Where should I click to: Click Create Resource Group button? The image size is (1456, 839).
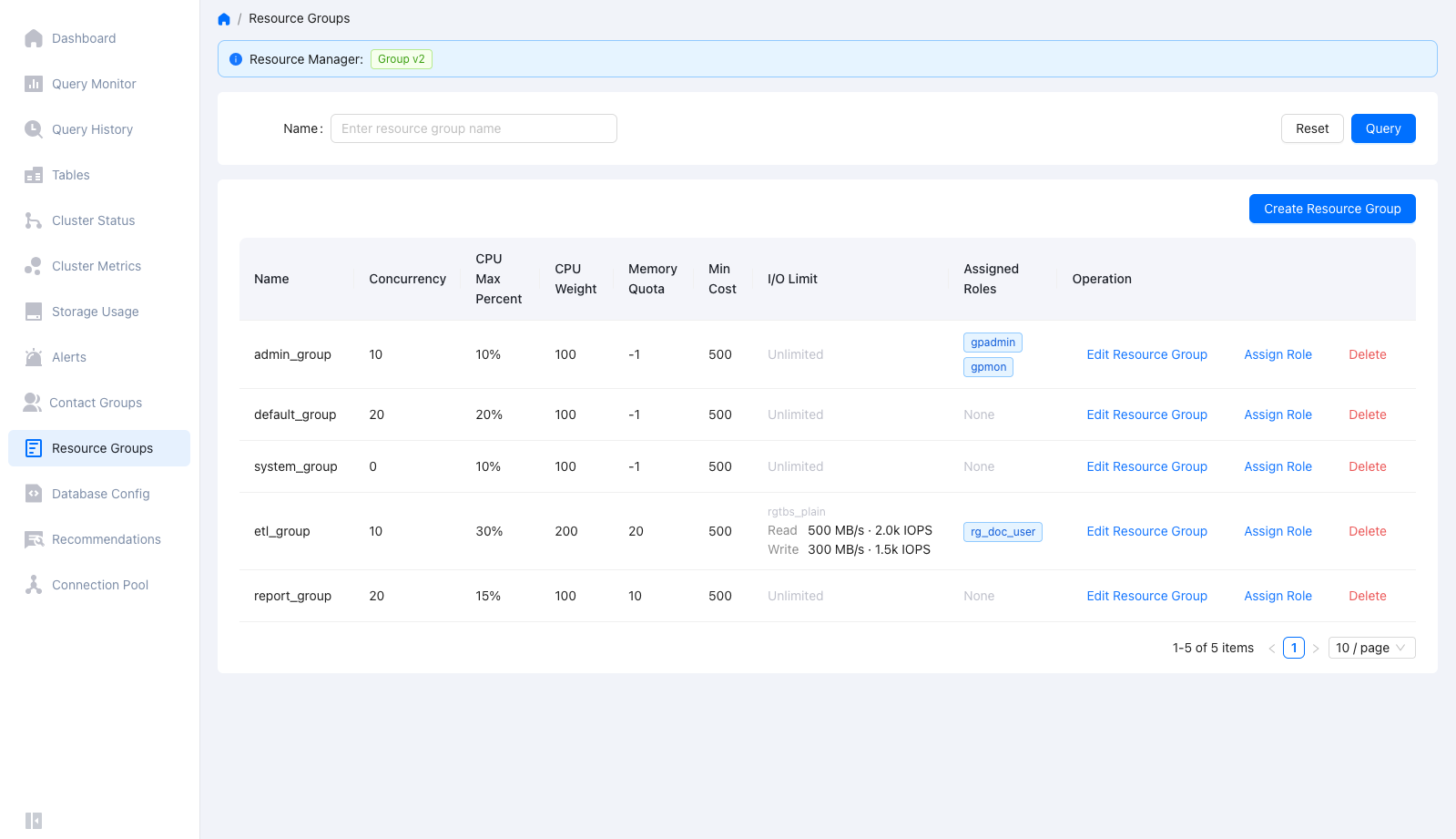tap(1332, 209)
